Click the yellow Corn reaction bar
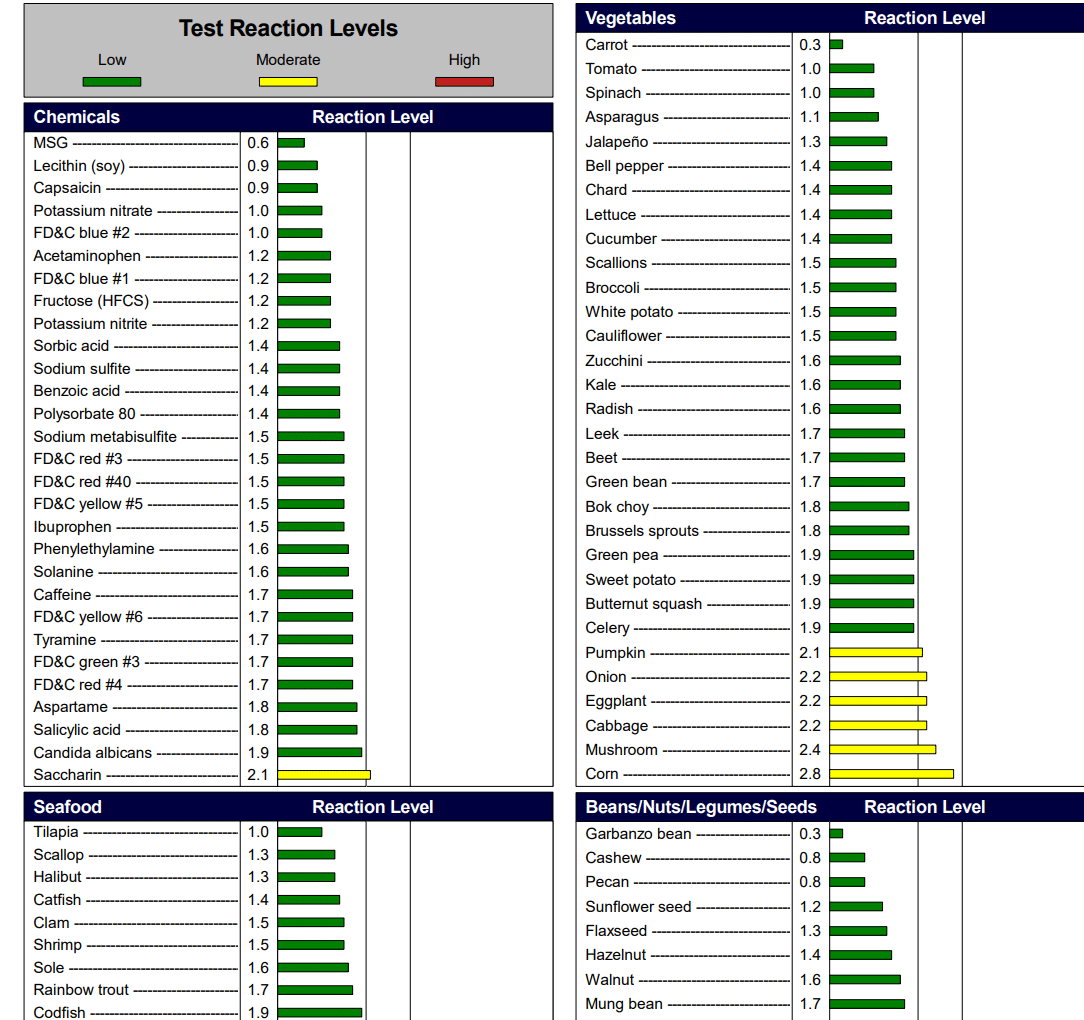Viewport: 1084px width, 1020px height. tap(891, 774)
